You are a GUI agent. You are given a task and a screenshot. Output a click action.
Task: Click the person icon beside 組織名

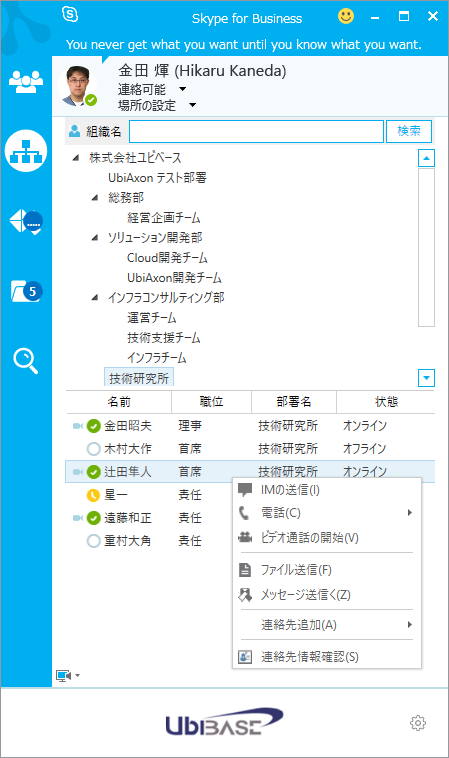pos(74,131)
